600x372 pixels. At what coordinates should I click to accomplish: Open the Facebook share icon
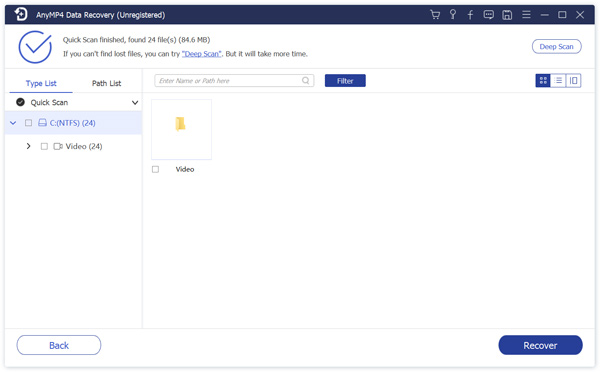coord(470,15)
